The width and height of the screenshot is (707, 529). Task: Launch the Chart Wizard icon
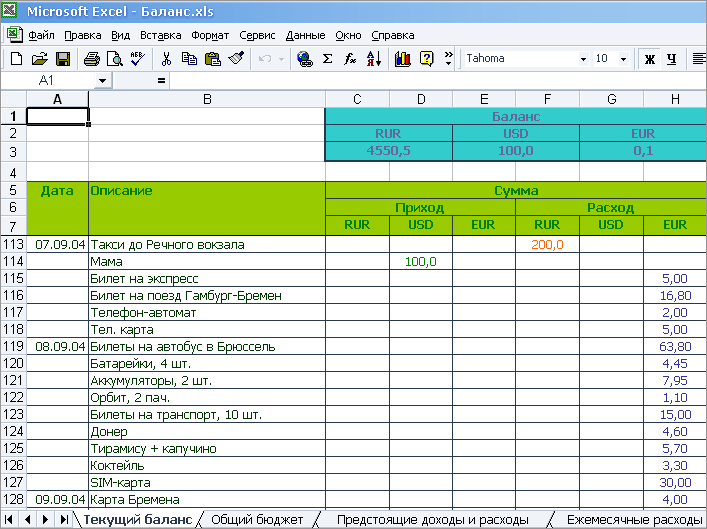coord(402,59)
